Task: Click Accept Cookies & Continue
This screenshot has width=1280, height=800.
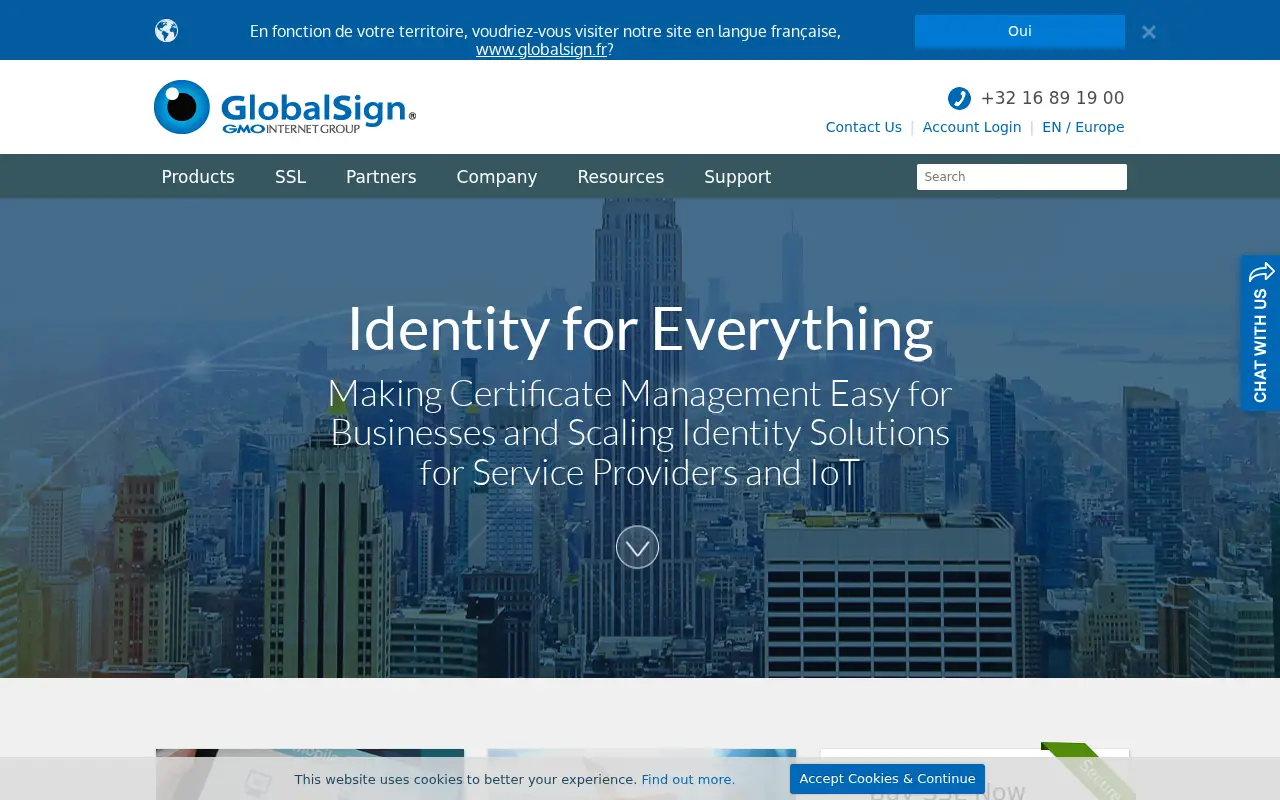Action: [x=887, y=779]
